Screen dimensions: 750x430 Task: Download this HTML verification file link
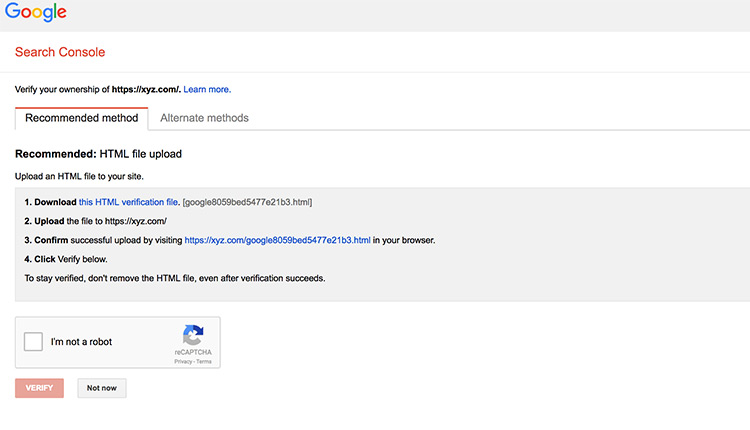click(x=128, y=202)
